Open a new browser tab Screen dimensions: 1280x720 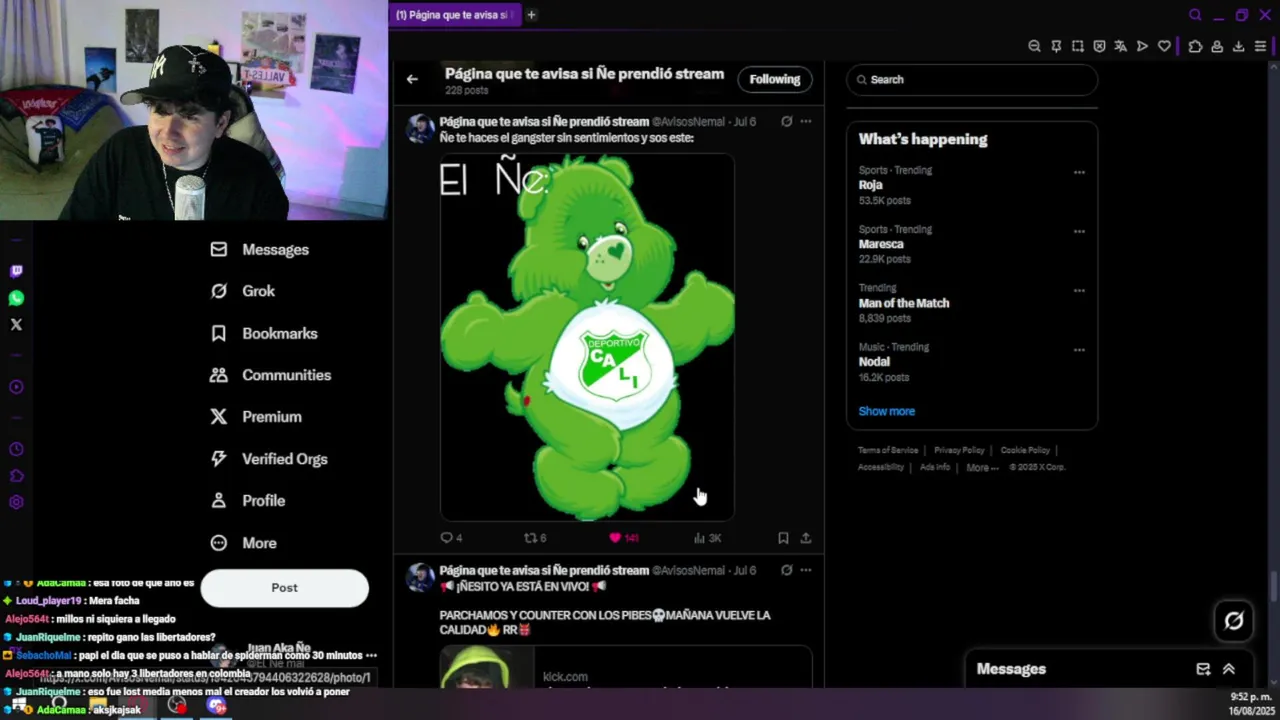tap(531, 15)
